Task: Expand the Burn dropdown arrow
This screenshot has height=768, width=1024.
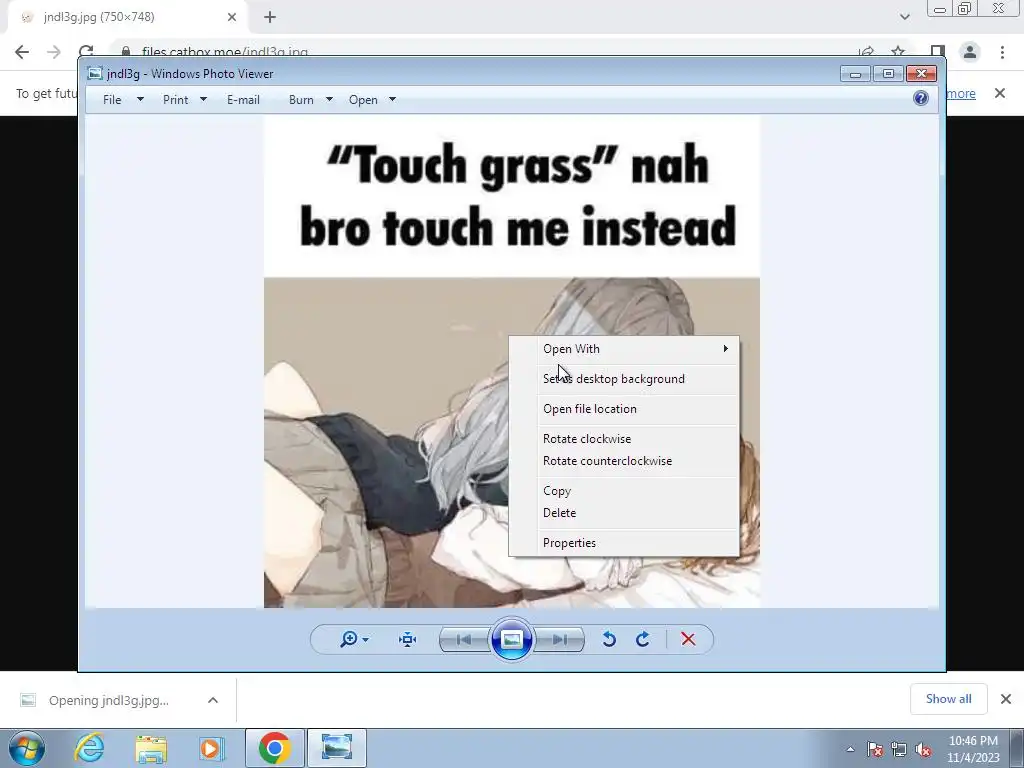Action: click(329, 99)
